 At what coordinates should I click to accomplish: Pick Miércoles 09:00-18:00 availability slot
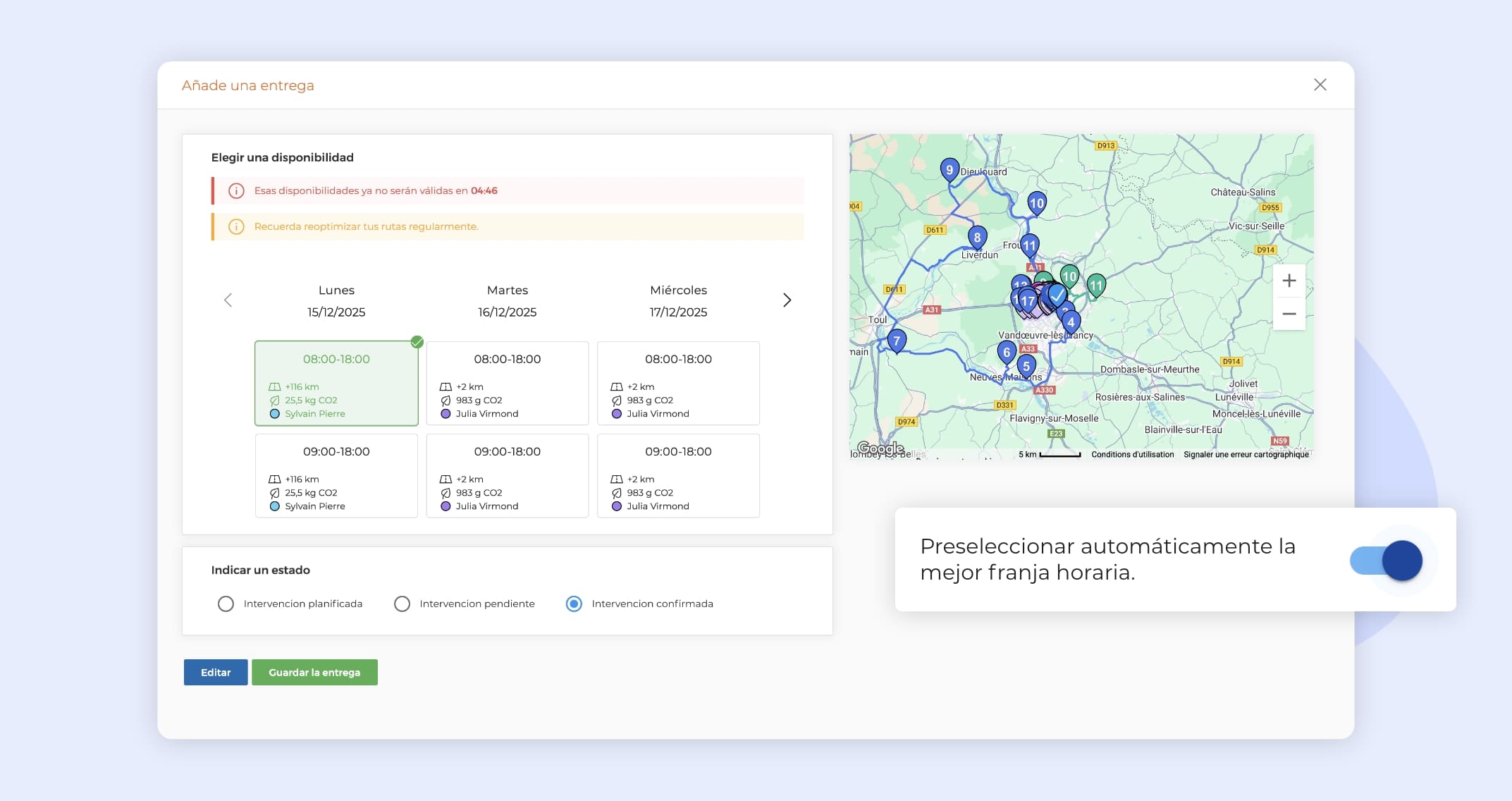tap(678, 475)
